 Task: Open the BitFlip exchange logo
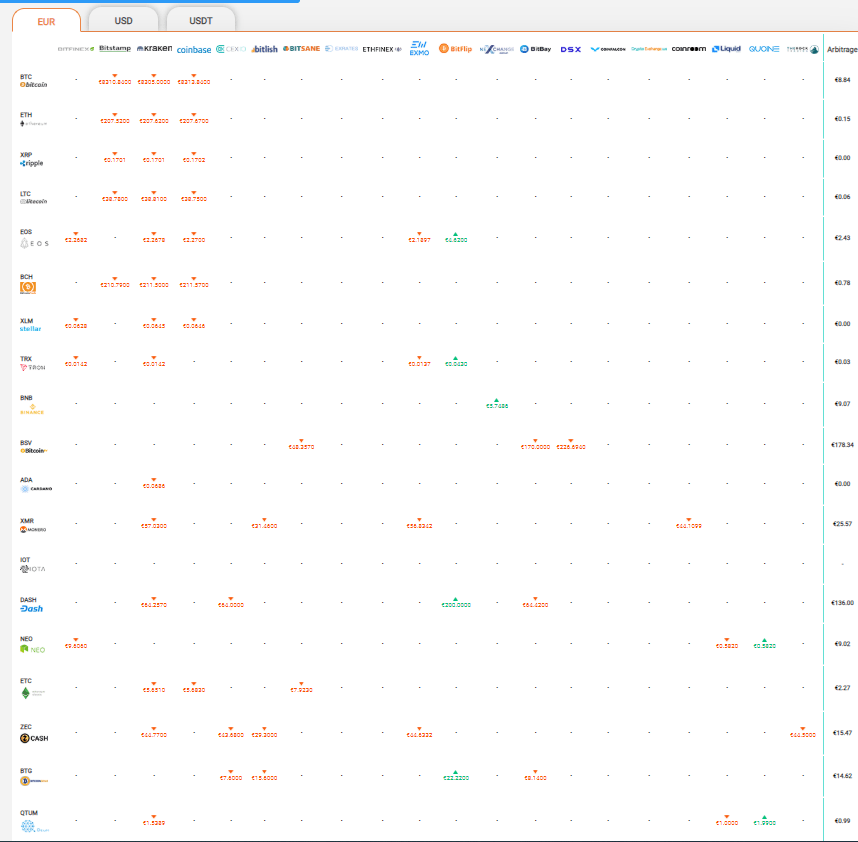(x=455, y=49)
